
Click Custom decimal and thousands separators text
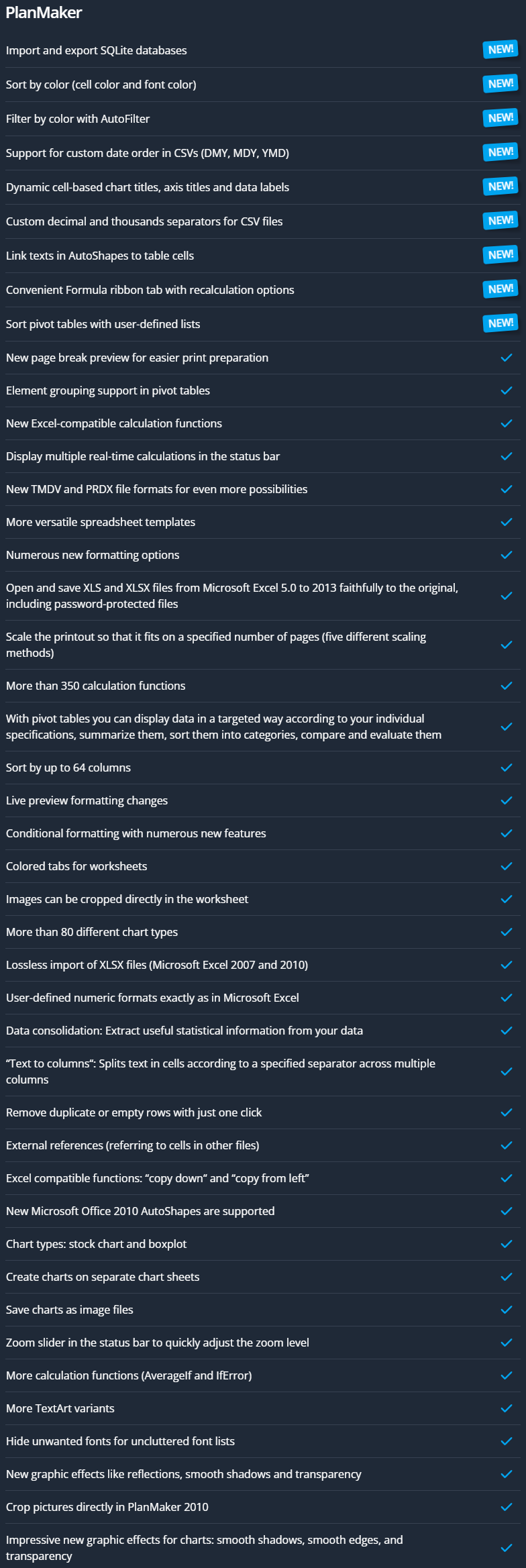click(144, 221)
